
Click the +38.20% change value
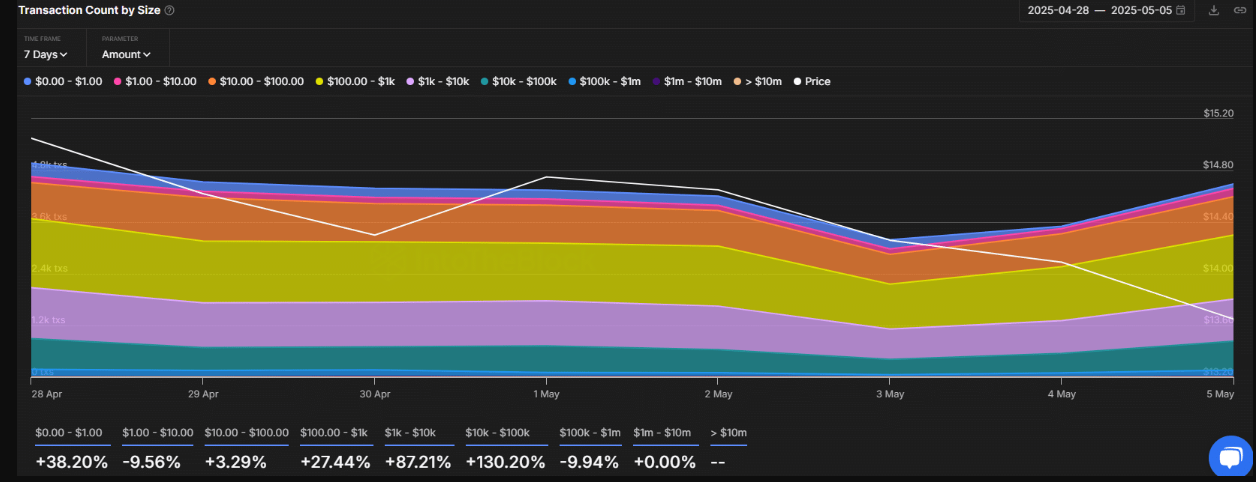(71, 462)
